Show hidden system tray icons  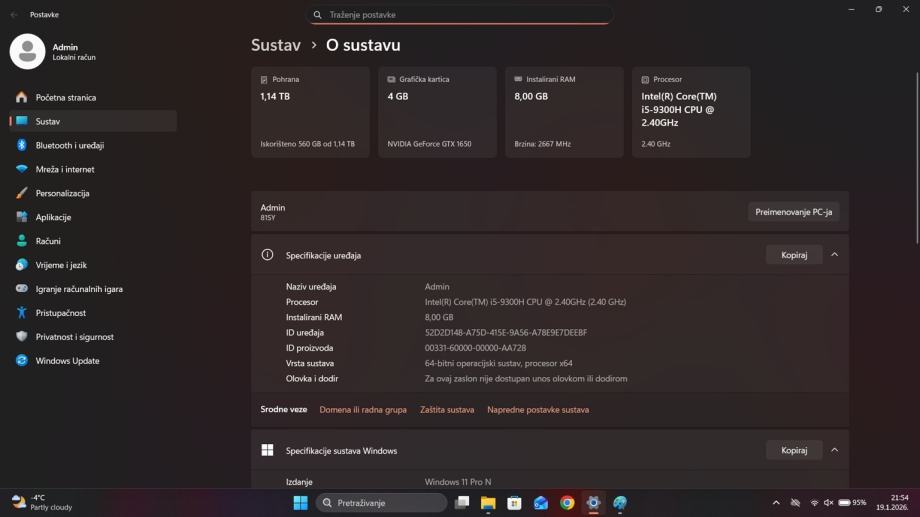[x=776, y=503]
